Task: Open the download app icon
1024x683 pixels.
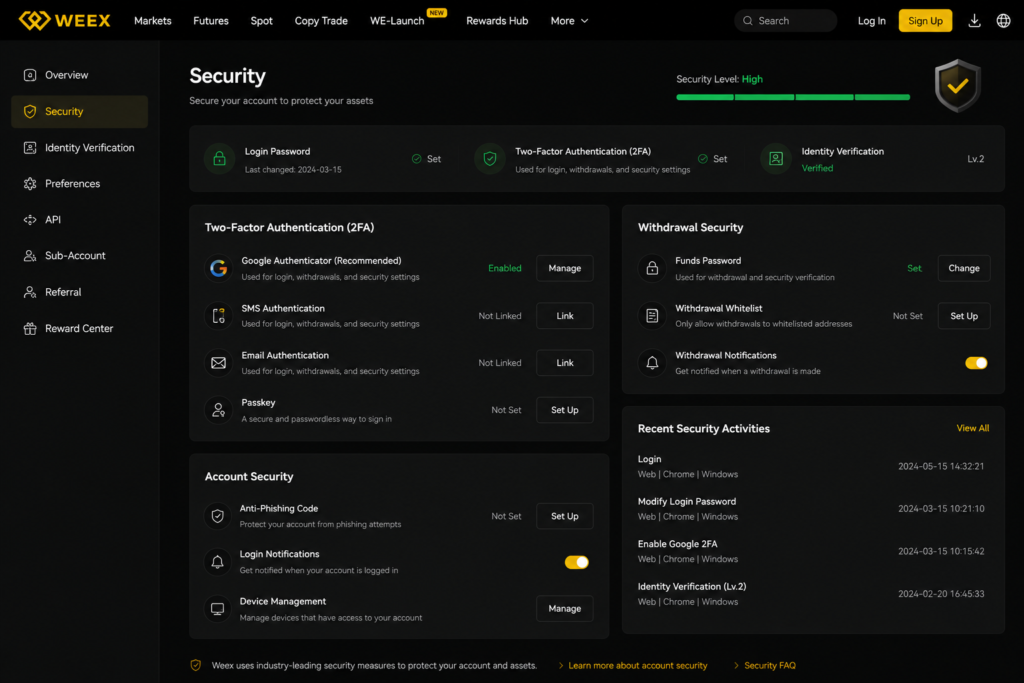Action: click(974, 21)
